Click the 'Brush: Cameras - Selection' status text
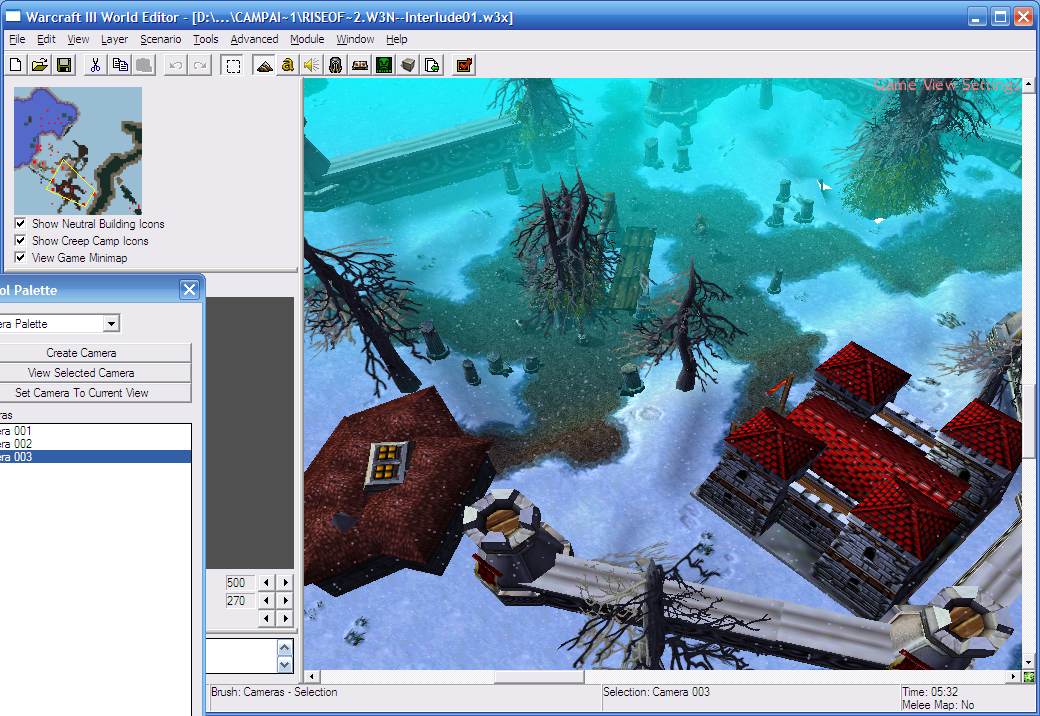This screenshot has height=716, width=1040. coord(274,691)
